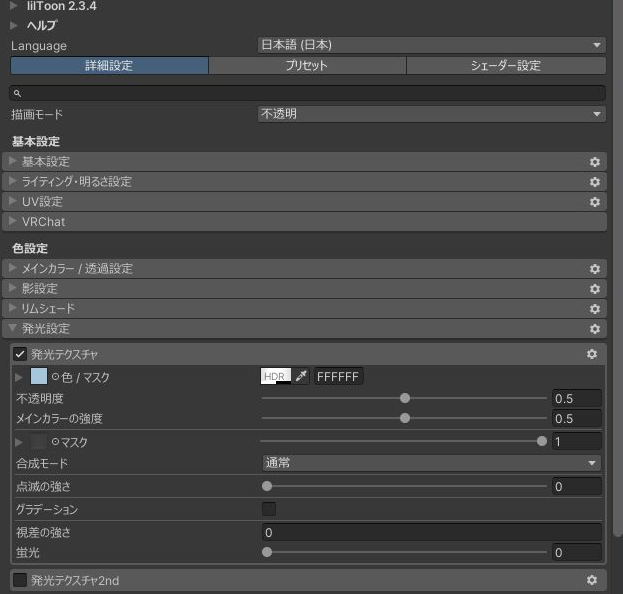Adjust the マスク slider handle
Screen dimensions: 623x594
coord(542,441)
